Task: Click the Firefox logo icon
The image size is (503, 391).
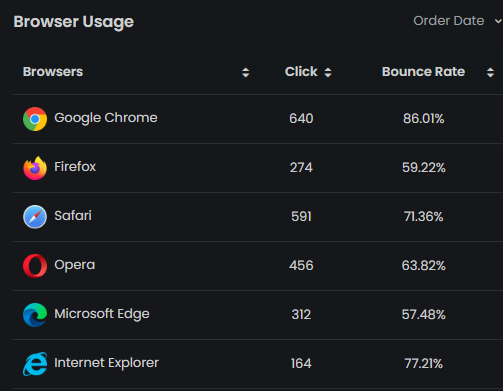Action: tap(35, 168)
